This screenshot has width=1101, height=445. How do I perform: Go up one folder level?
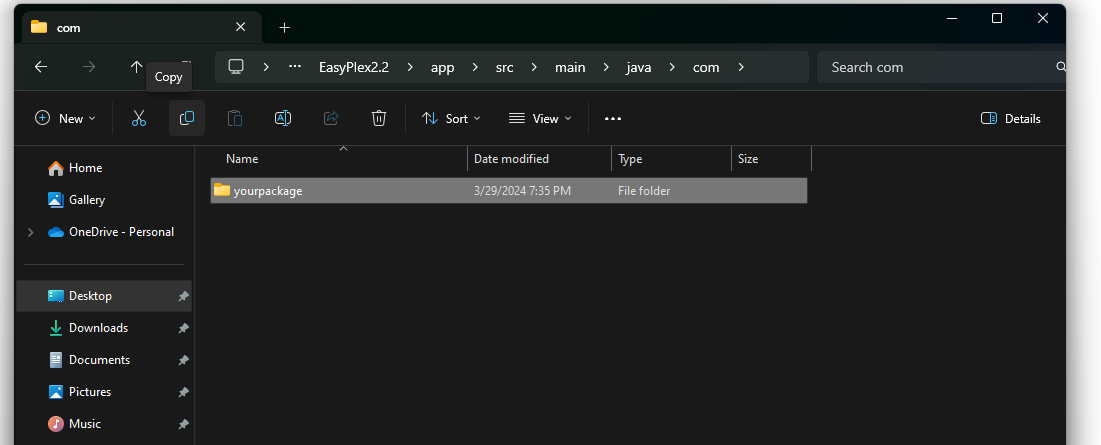136,67
